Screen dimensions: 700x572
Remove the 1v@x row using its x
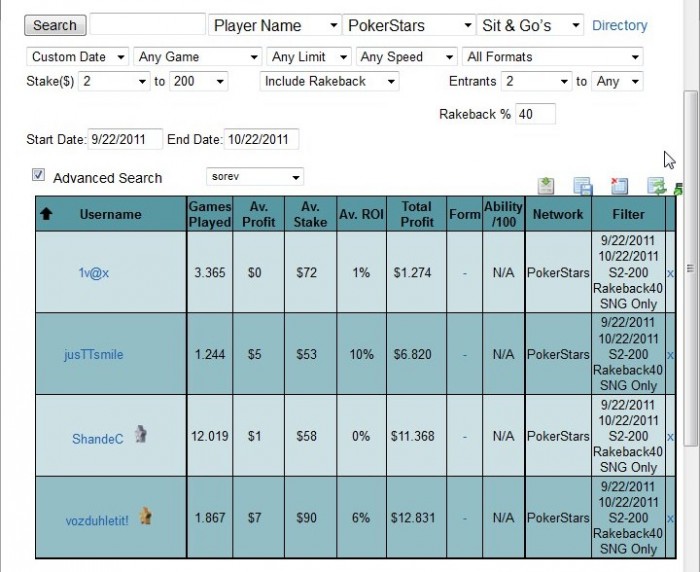coord(670,272)
